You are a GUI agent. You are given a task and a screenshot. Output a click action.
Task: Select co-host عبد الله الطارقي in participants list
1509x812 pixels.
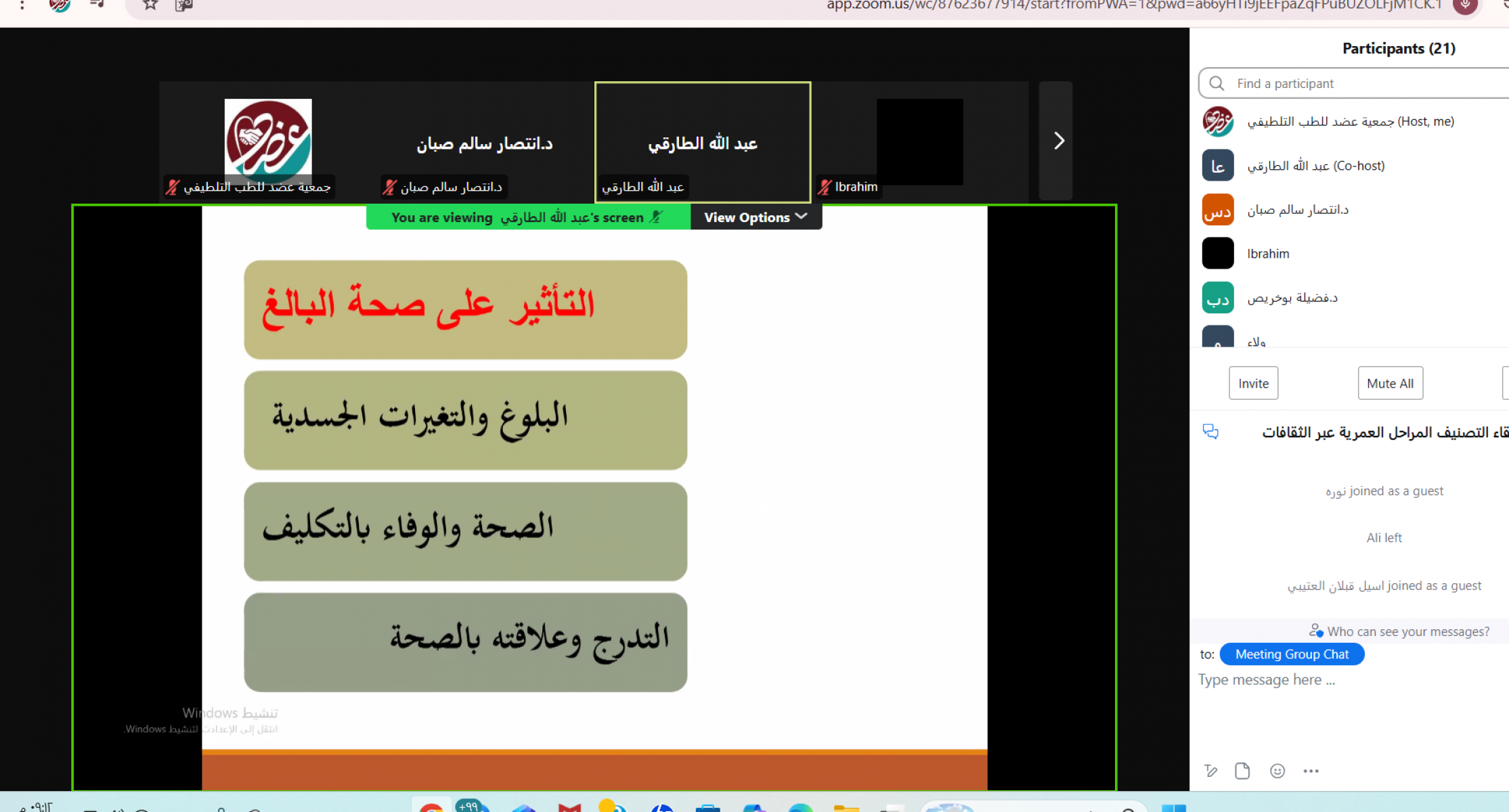1315,166
